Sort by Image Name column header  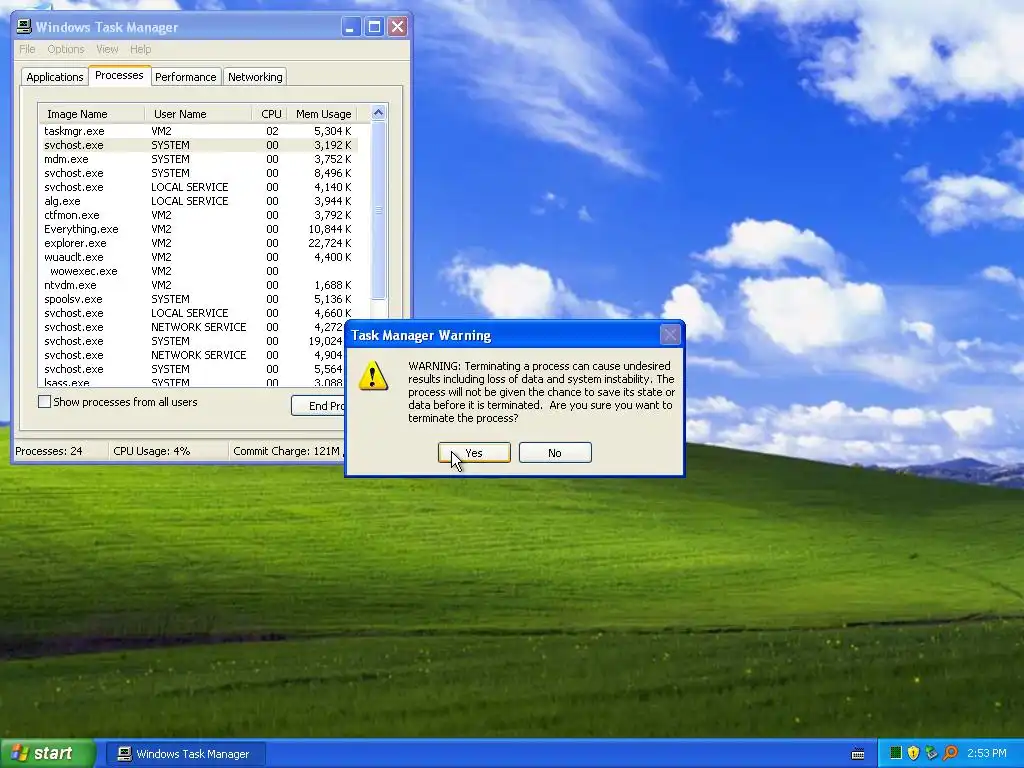tap(91, 114)
